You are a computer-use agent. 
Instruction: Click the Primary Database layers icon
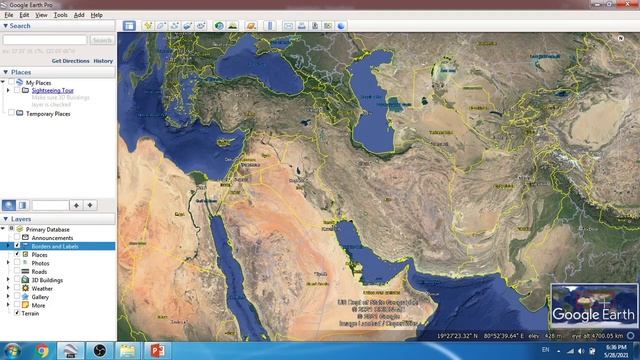20,229
